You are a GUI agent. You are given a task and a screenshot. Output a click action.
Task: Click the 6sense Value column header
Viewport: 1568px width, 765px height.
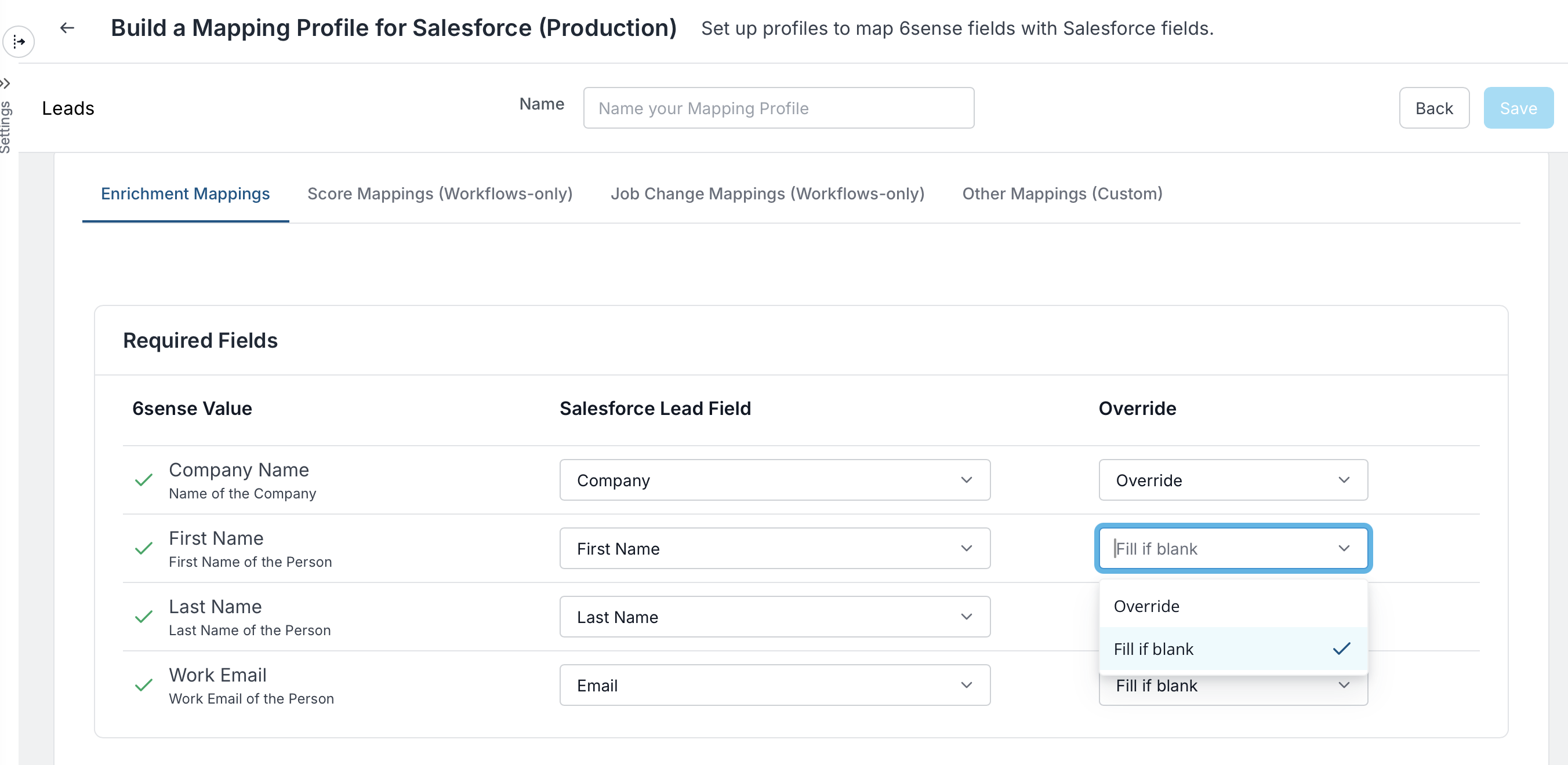(x=192, y=409)
